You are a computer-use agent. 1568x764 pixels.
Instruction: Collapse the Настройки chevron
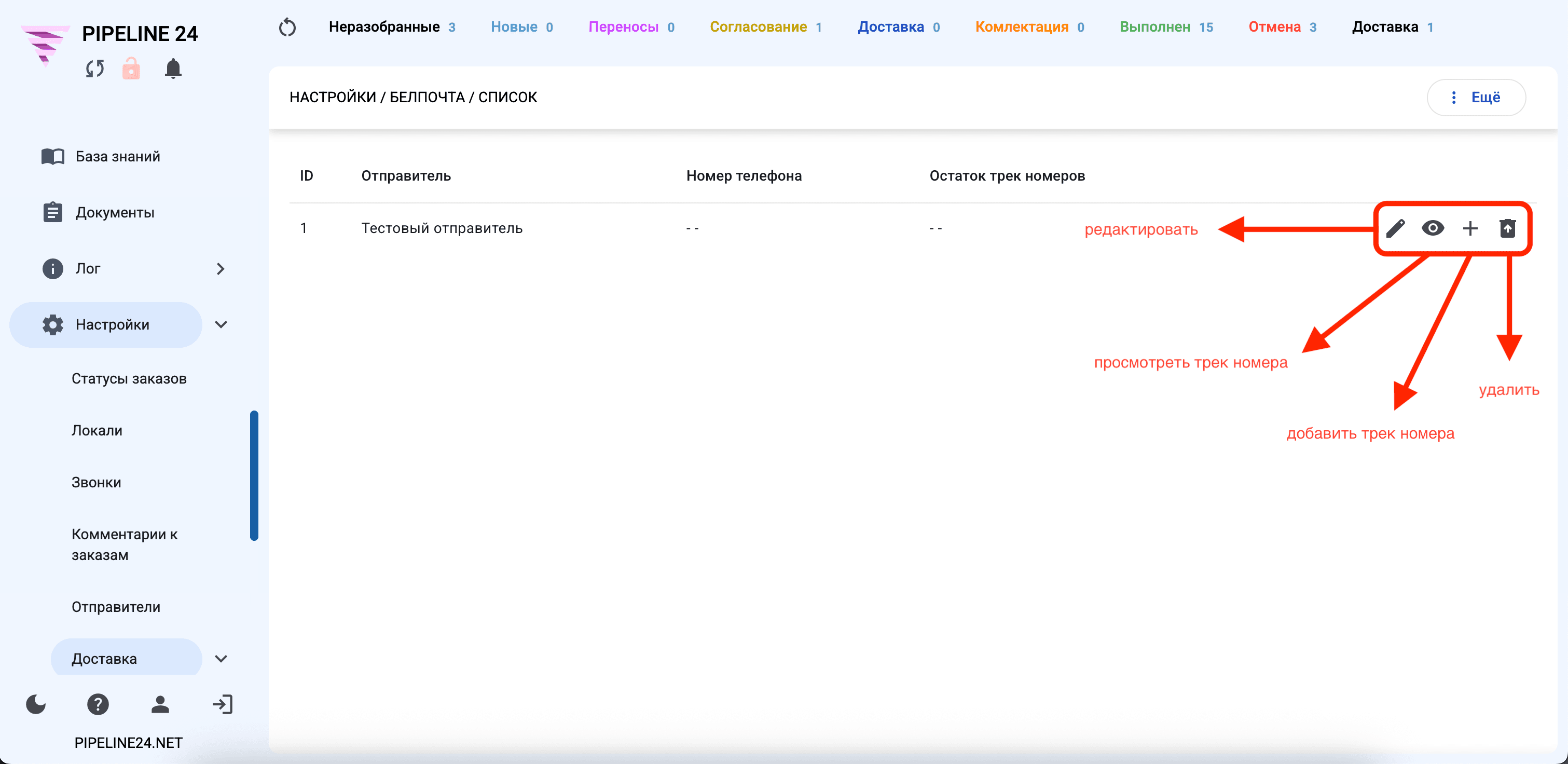[221, 324]
